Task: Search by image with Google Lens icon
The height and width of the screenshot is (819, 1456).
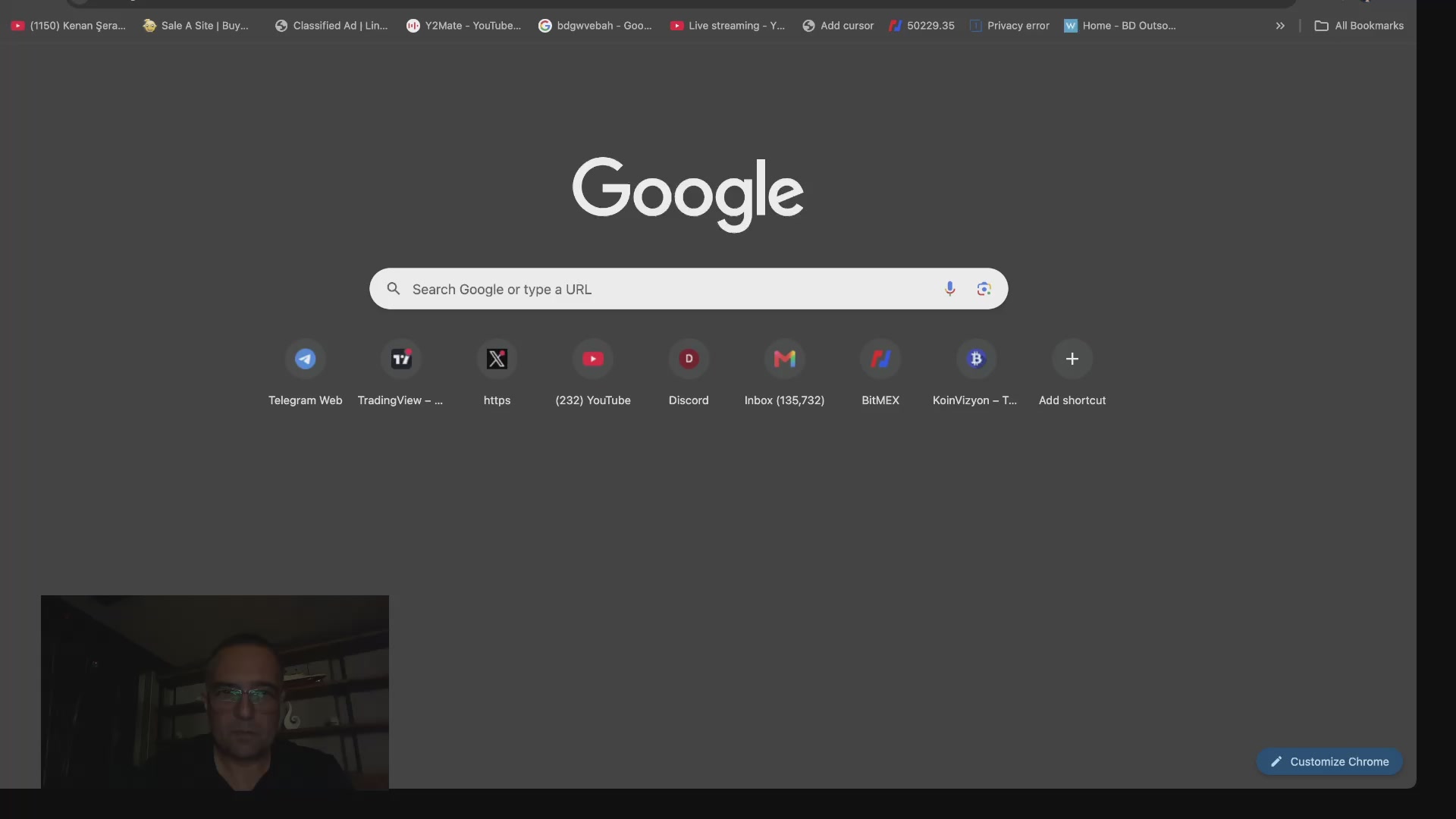Action: [x=984, y=289]
